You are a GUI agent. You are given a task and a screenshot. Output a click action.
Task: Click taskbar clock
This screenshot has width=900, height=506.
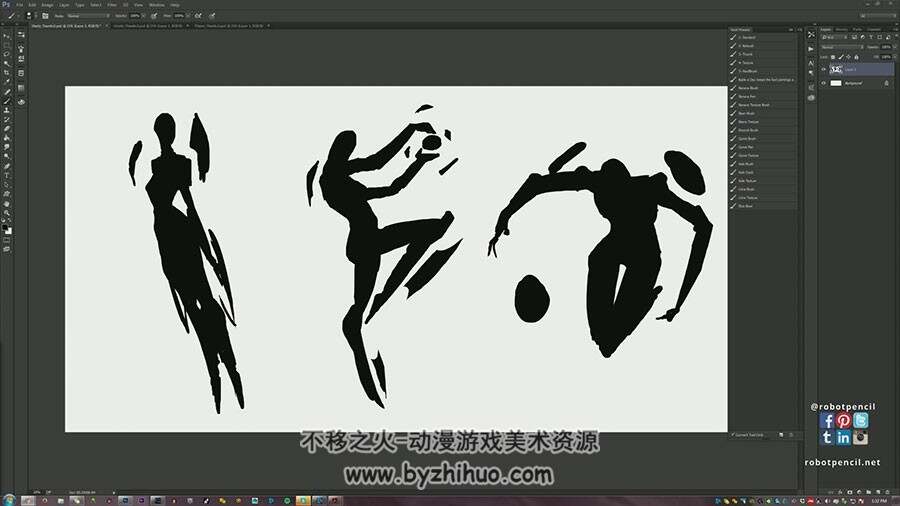(878, 501)
